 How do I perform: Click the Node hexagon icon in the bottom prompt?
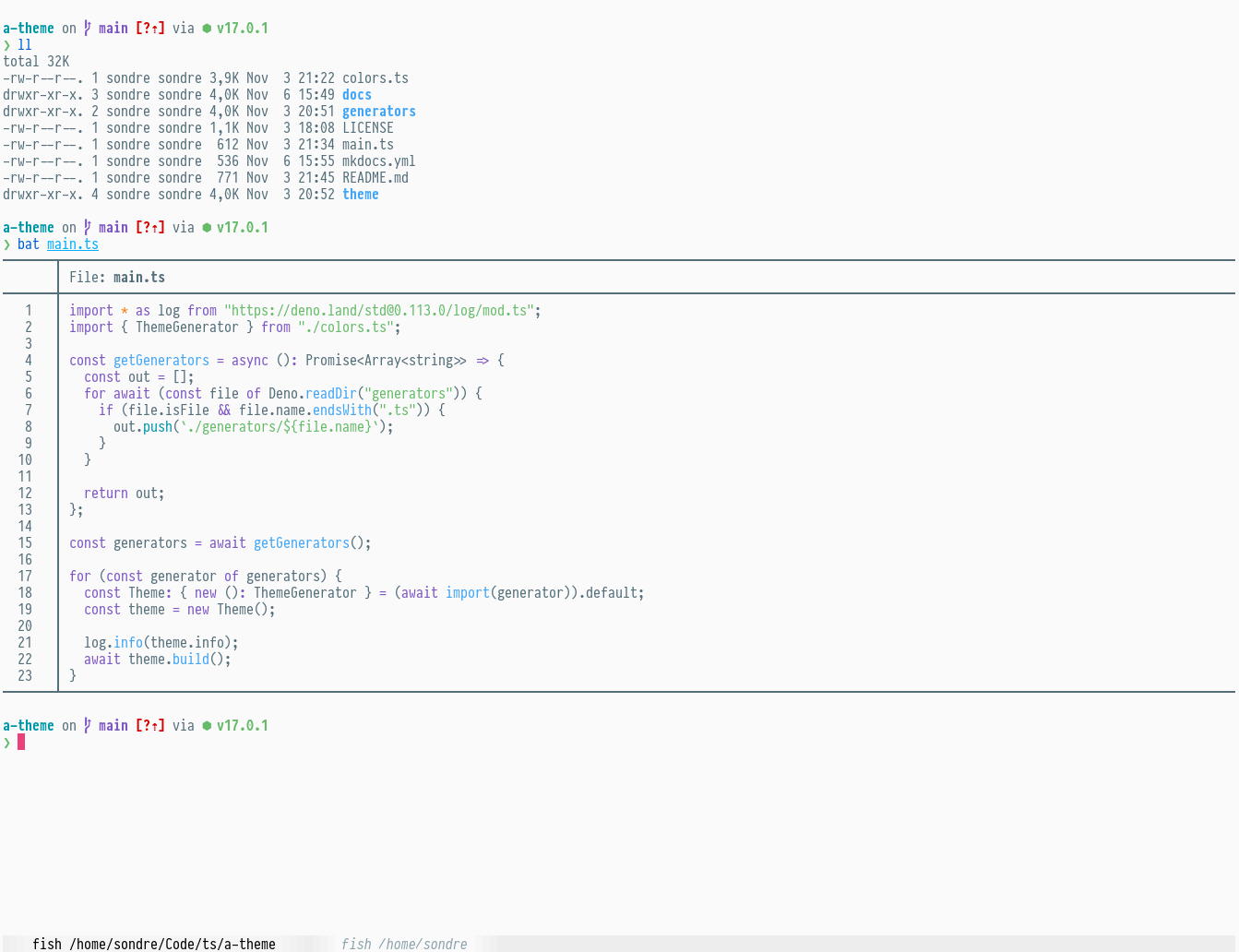point(207,726)
